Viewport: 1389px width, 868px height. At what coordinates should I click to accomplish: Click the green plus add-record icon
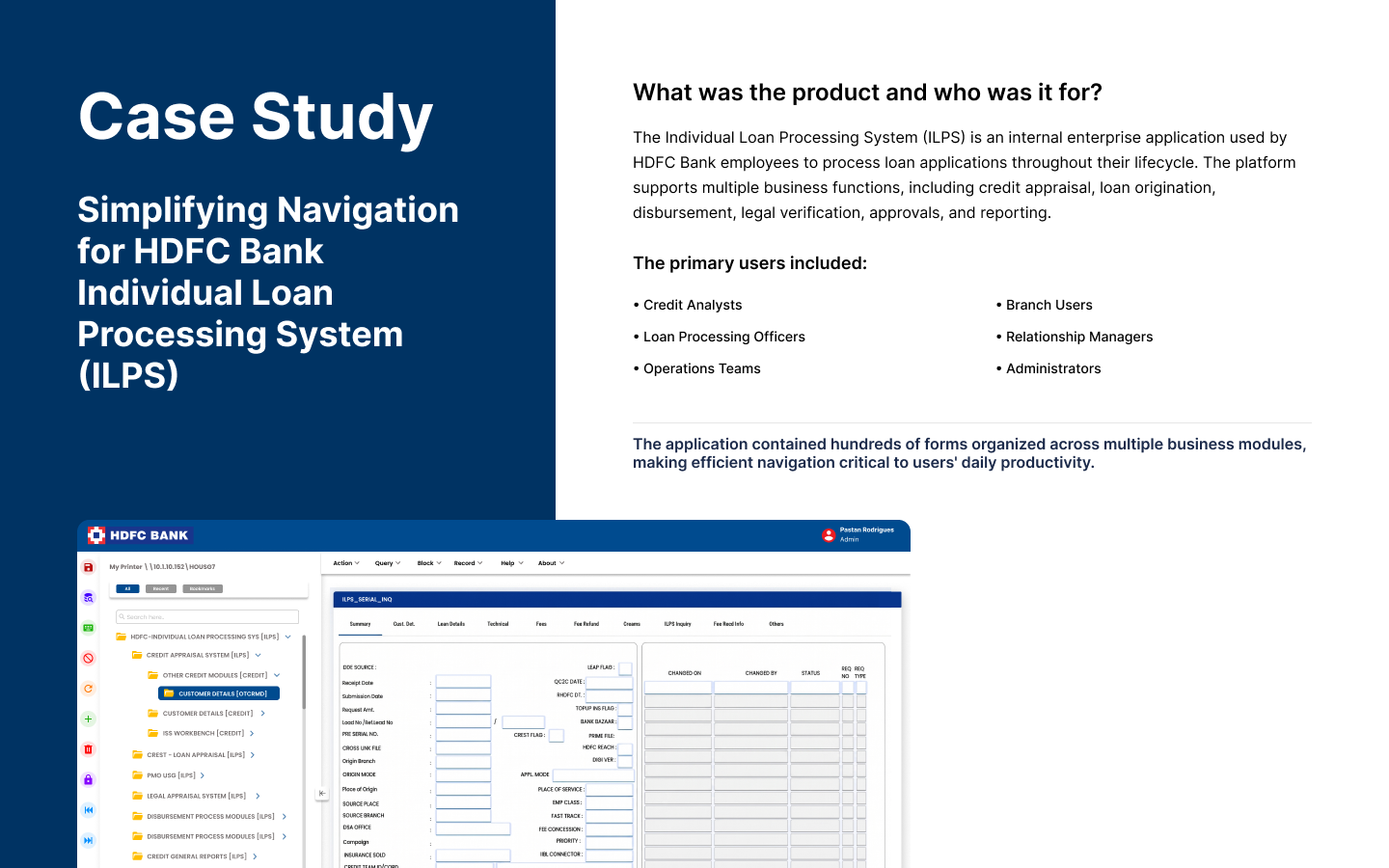pyautogui.click(x=88, y=719)
